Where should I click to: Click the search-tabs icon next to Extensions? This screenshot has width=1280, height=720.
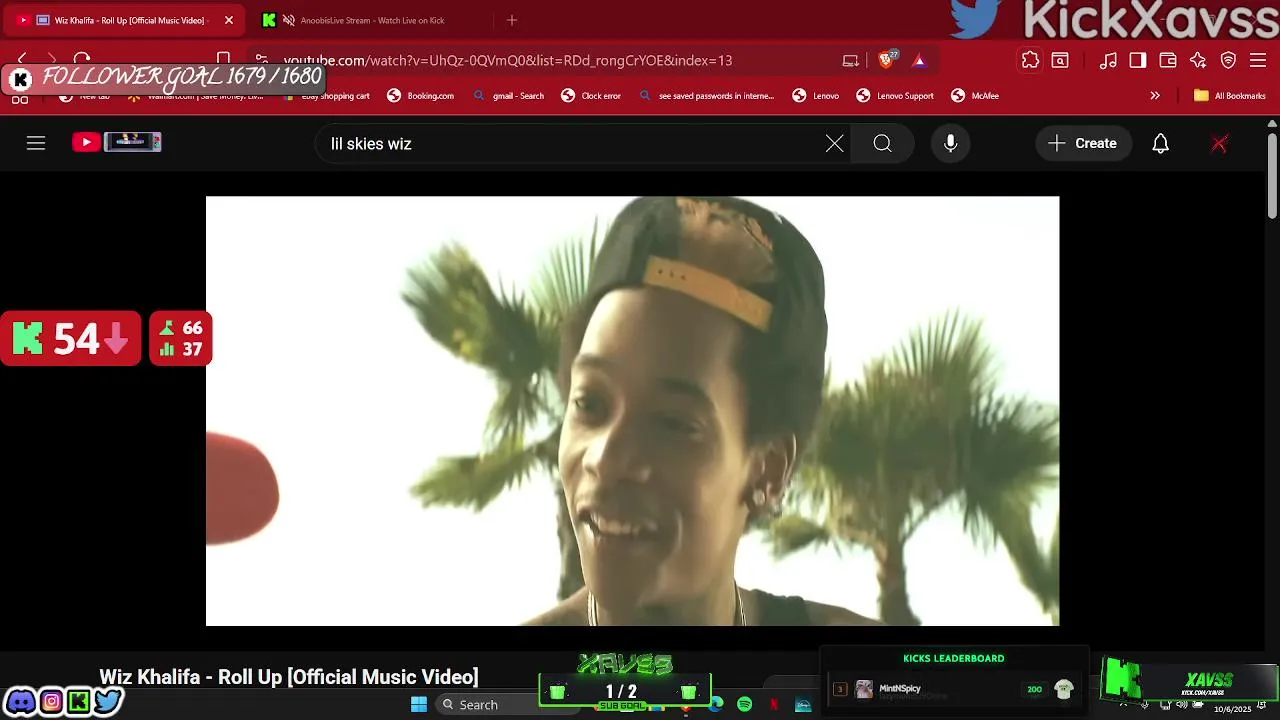pos(1060,60)
